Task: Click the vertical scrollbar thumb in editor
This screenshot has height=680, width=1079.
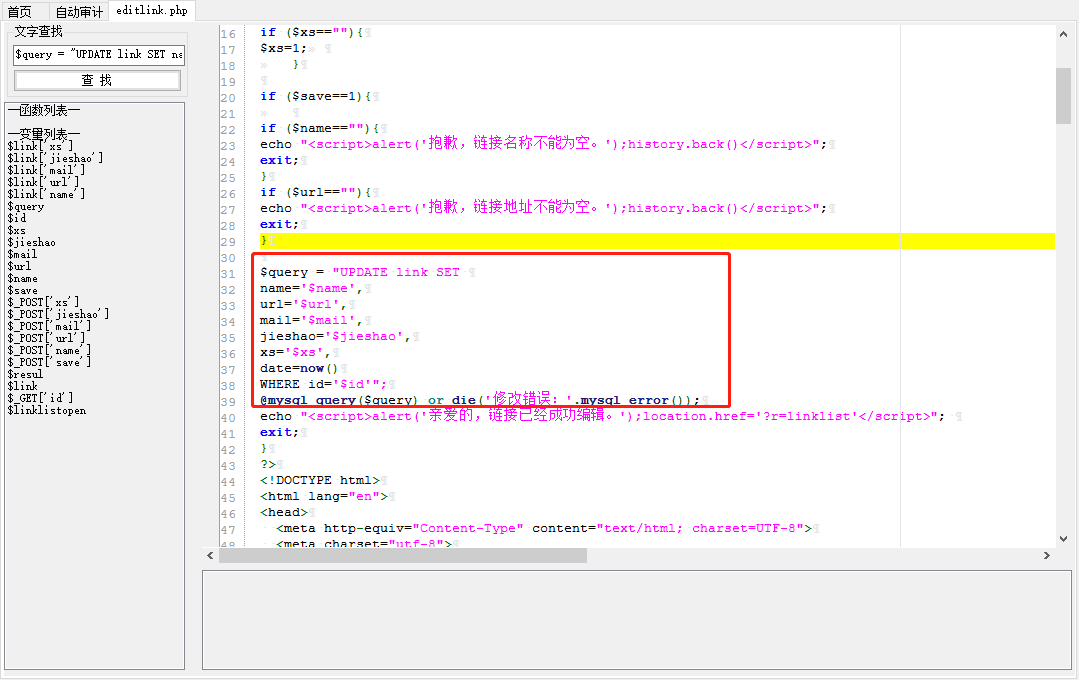Action: click(x=1063, y=96)
